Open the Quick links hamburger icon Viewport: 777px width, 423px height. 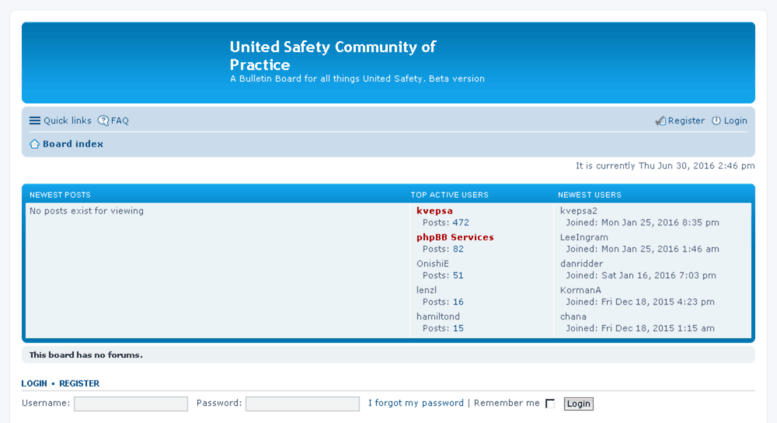click(x=35, y=120)
